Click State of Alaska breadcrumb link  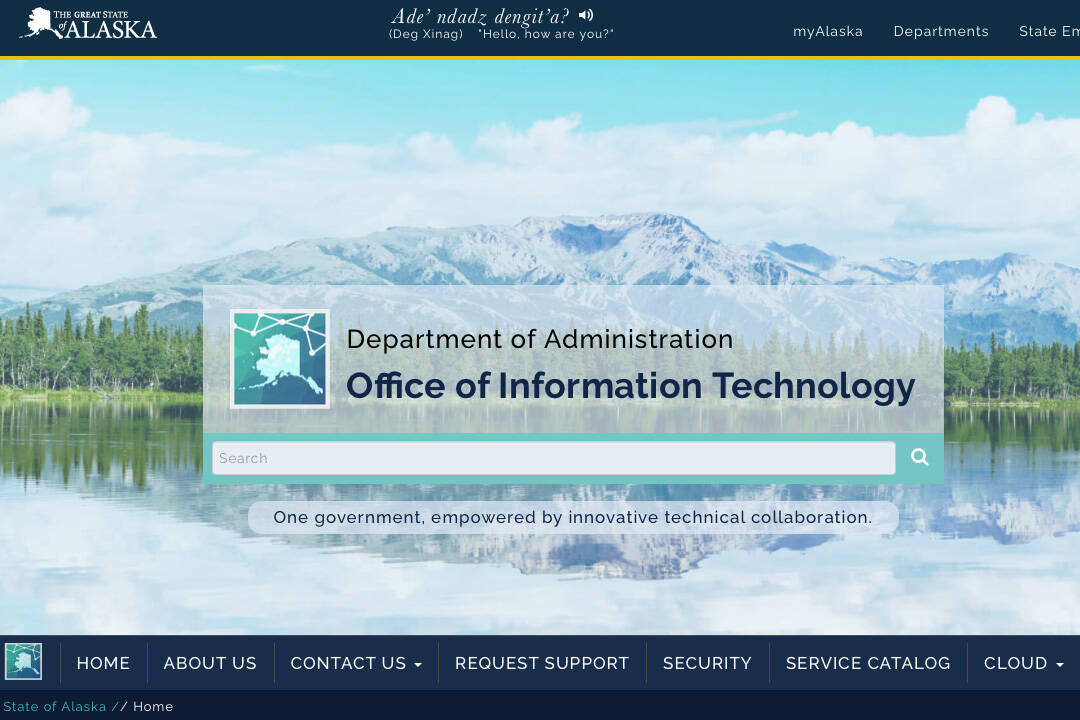tap(54, 706)
